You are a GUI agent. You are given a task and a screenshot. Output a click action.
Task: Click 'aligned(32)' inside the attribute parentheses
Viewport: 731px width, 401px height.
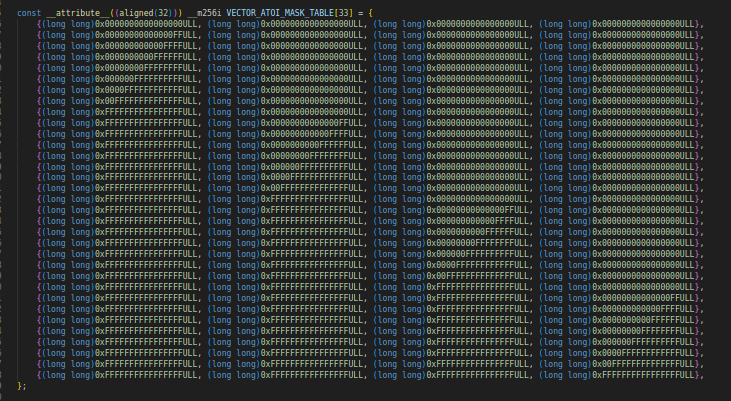145,13
